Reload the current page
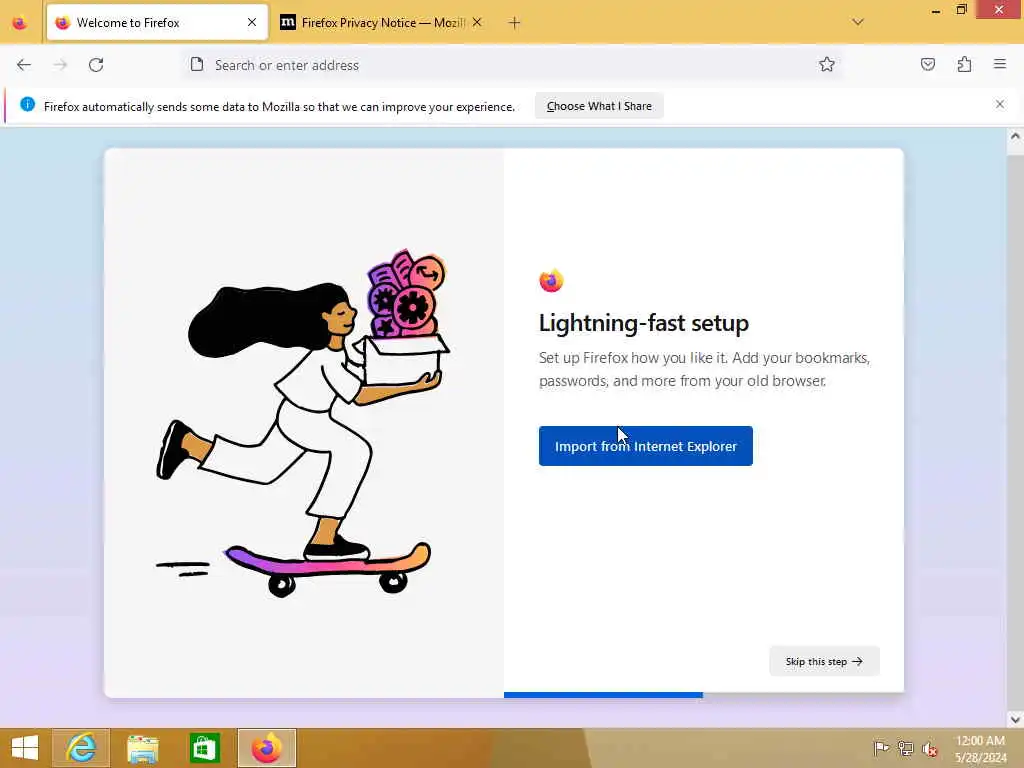Viewport: 1024px width, 768px height. tap(96, 65)
